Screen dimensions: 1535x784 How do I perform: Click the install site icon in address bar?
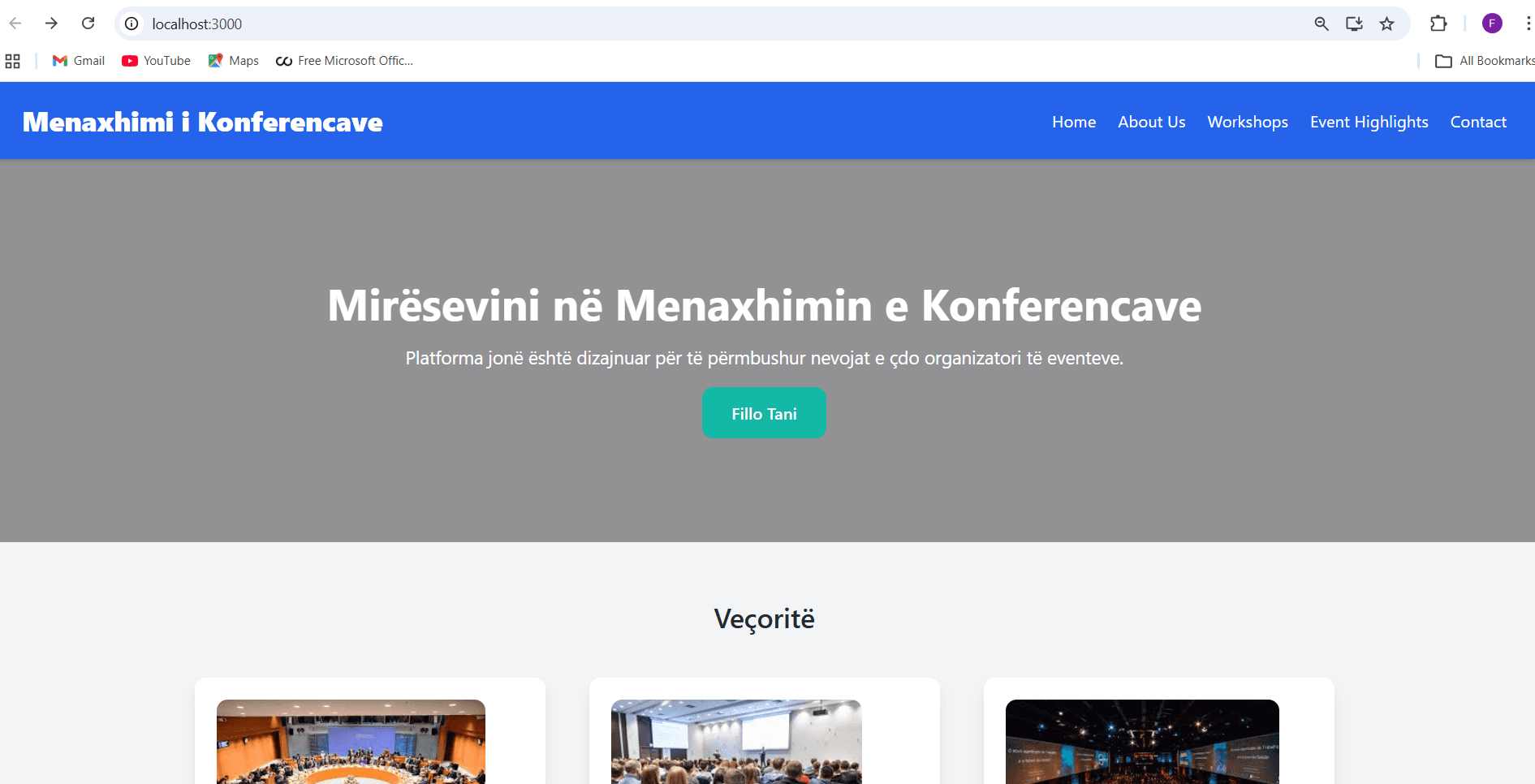pyautogui.click(x=1353, y=24)
